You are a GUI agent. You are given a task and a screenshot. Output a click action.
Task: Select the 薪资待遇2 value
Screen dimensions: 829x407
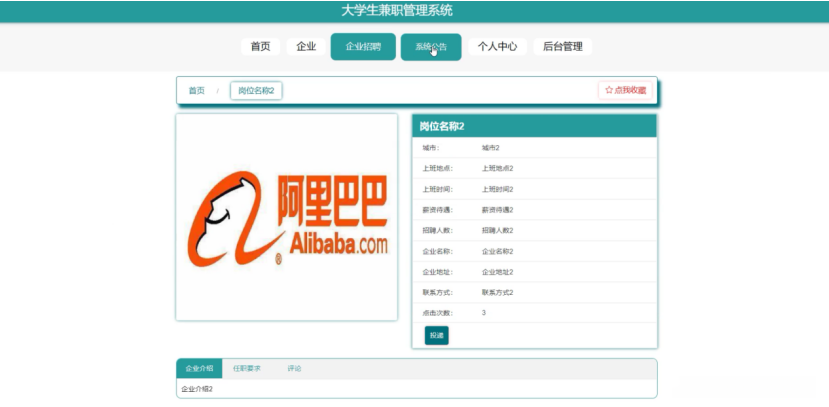click(x=498, y=210)
